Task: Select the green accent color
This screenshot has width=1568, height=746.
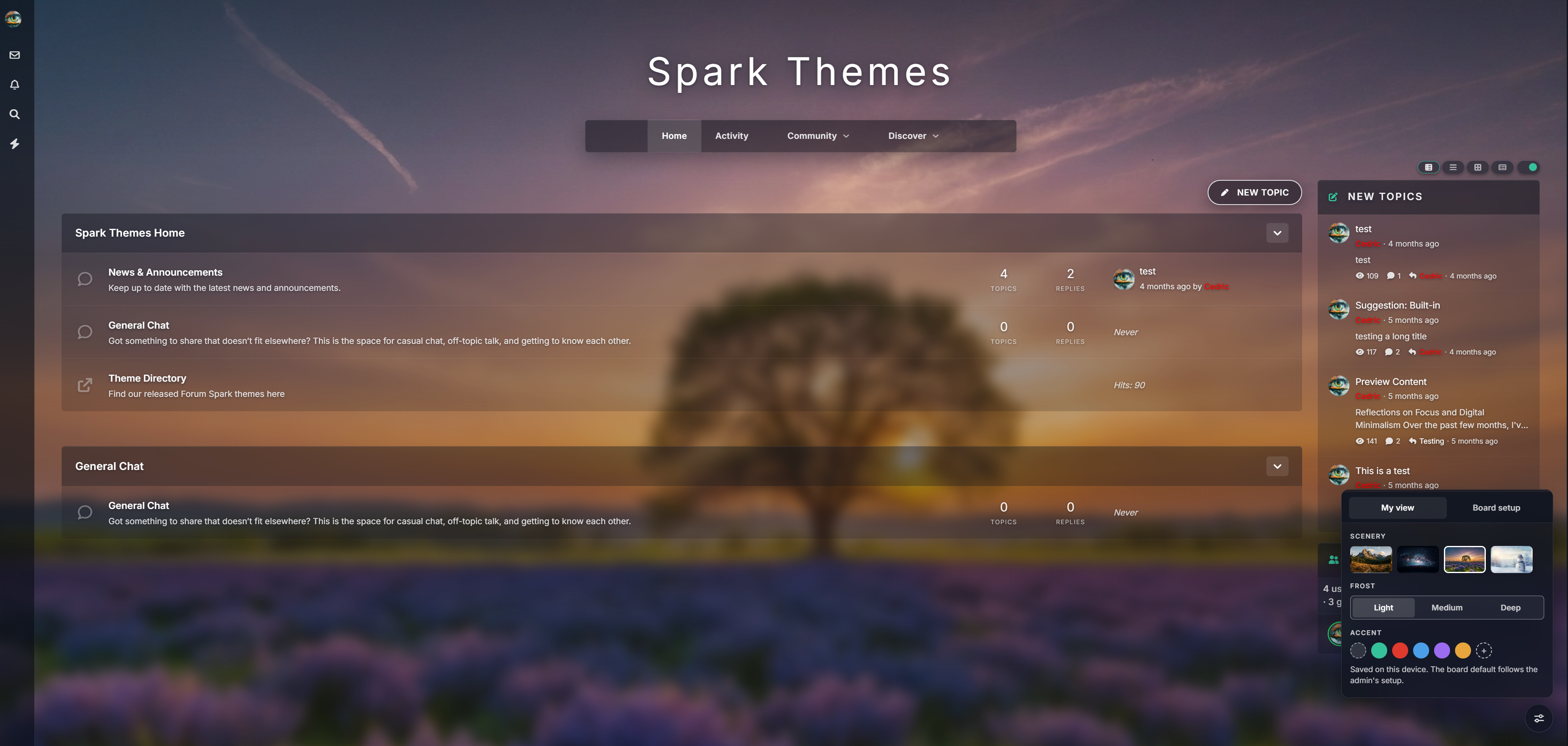Action: coord(1379,650)
